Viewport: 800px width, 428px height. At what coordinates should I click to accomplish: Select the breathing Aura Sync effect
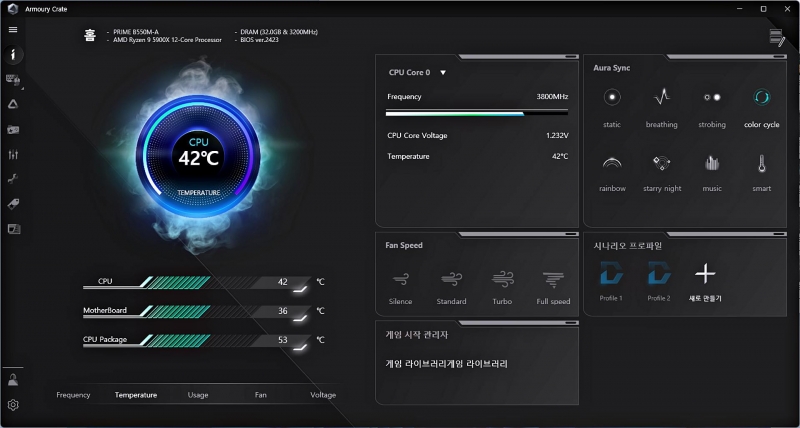pos(661,98)
